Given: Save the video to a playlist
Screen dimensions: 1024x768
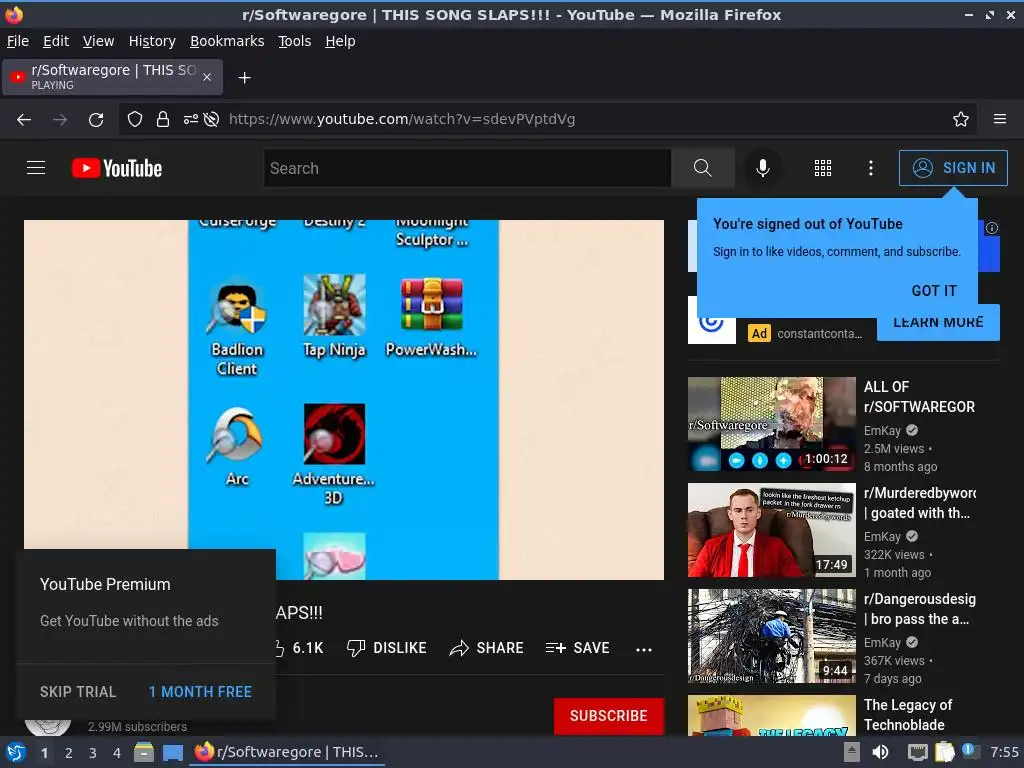Looking at the screenshot, I should coord(577,648).
